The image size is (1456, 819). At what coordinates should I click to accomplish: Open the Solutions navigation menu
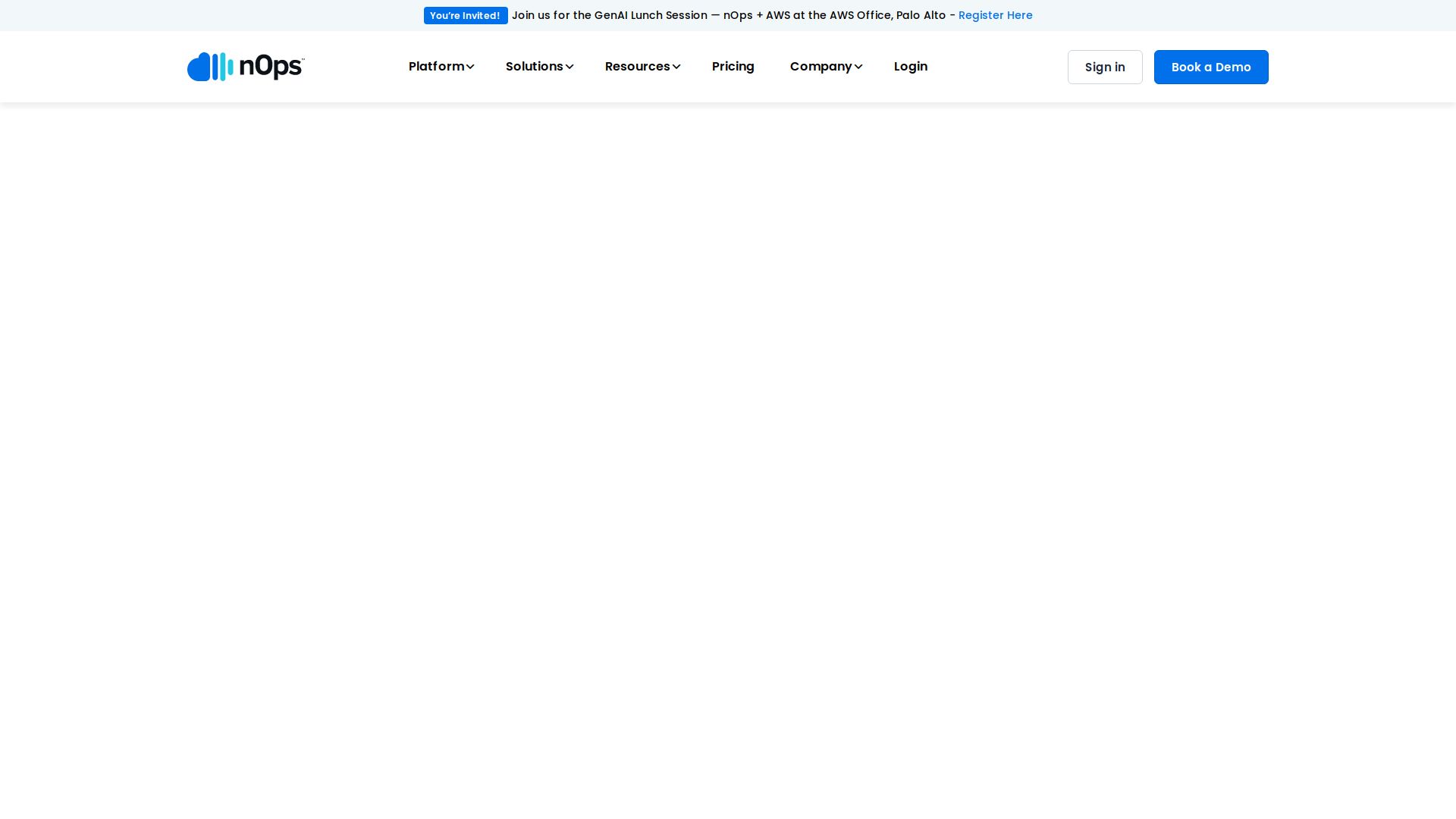[534, 67]
